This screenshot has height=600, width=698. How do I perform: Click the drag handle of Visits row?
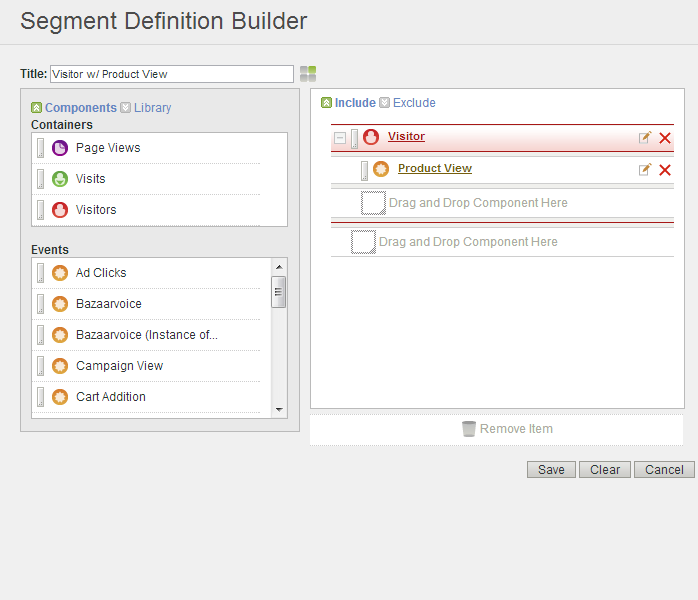pyautogui.click(x=41, y=179)
